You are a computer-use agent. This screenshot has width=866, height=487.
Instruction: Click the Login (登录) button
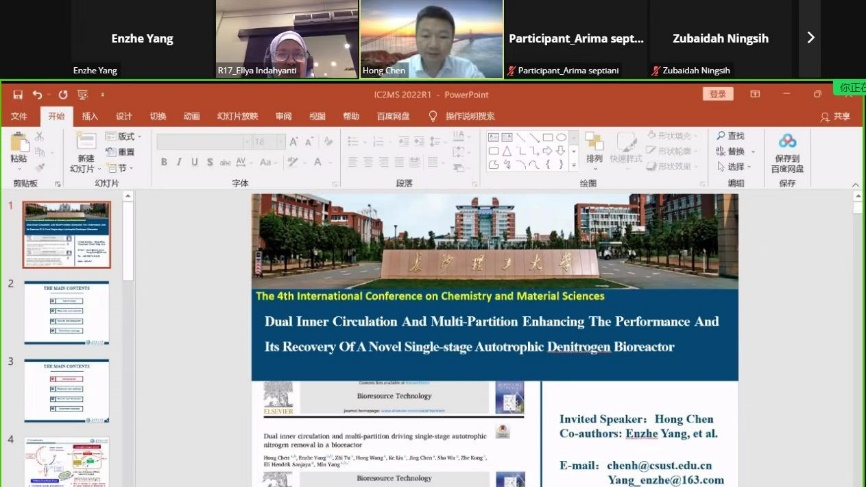tap(719, 94)
